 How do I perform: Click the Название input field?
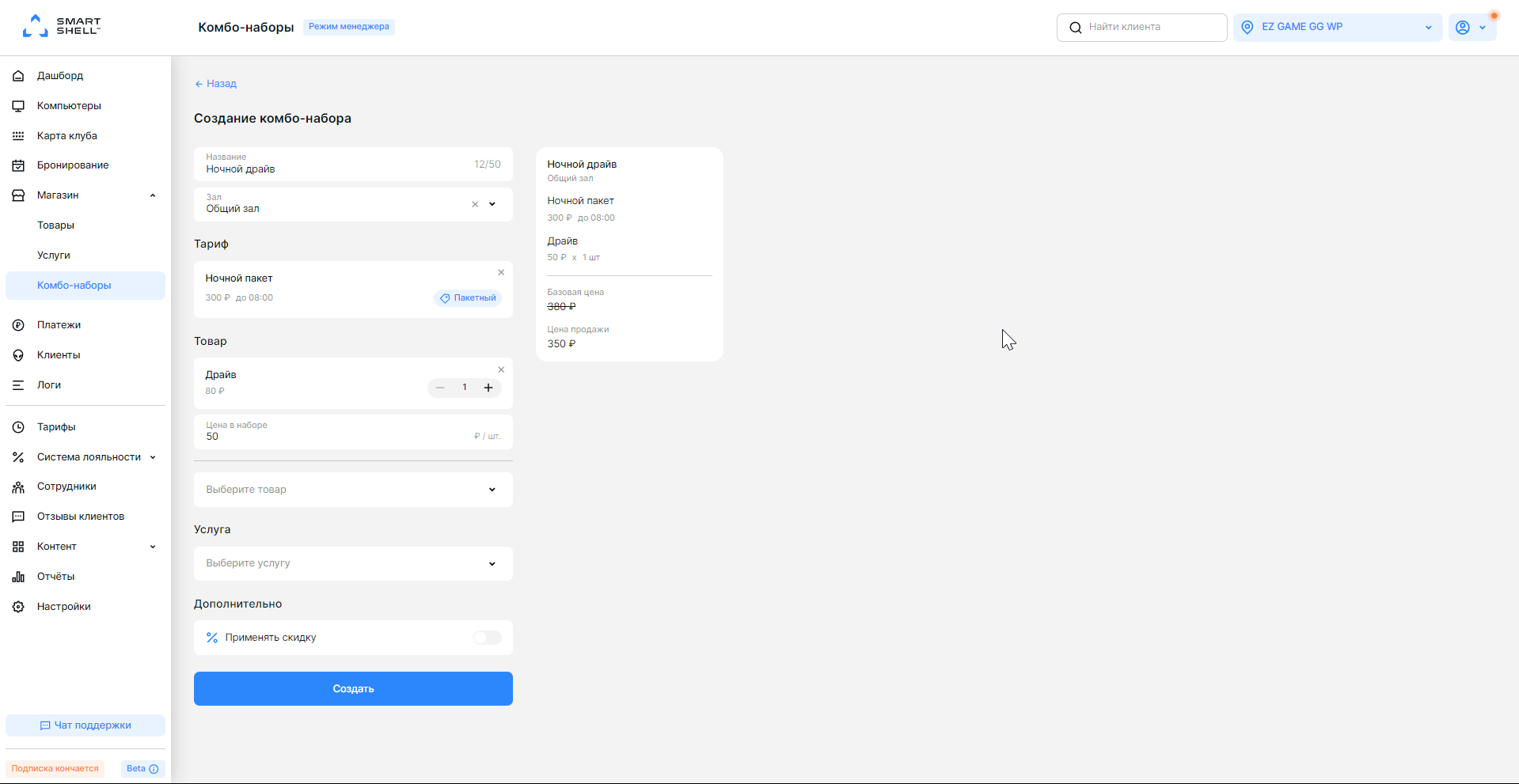pos(353,164)
